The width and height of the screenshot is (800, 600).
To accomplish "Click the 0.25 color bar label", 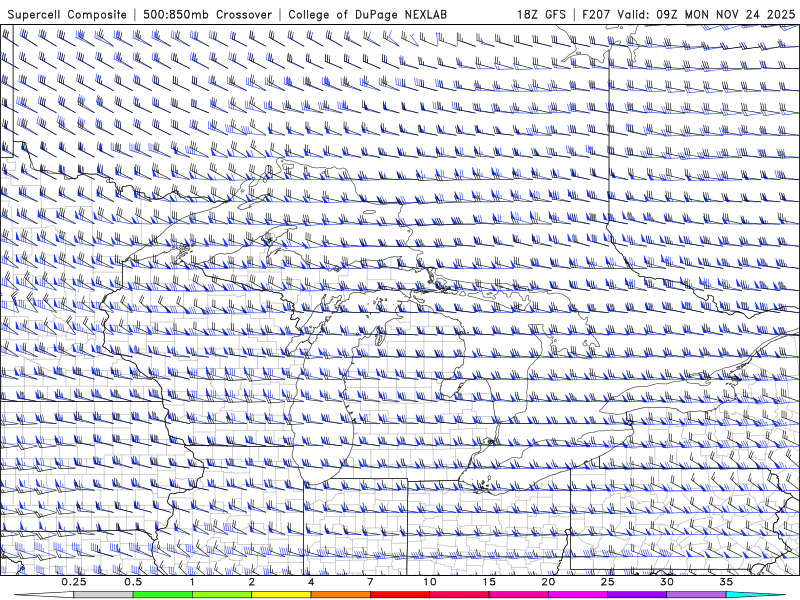I will tap(74, 582).
